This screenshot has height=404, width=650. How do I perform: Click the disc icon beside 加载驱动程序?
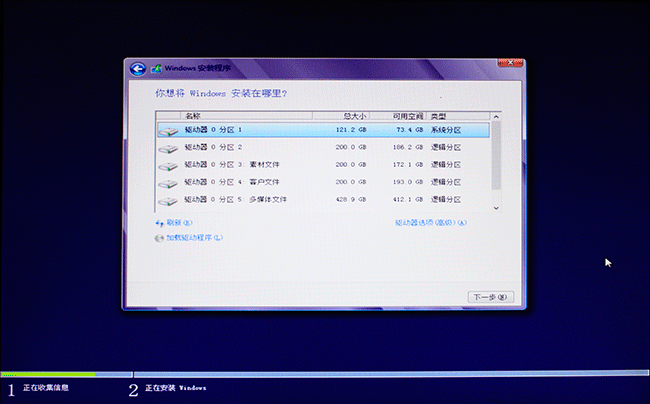[x=159, y=238]
